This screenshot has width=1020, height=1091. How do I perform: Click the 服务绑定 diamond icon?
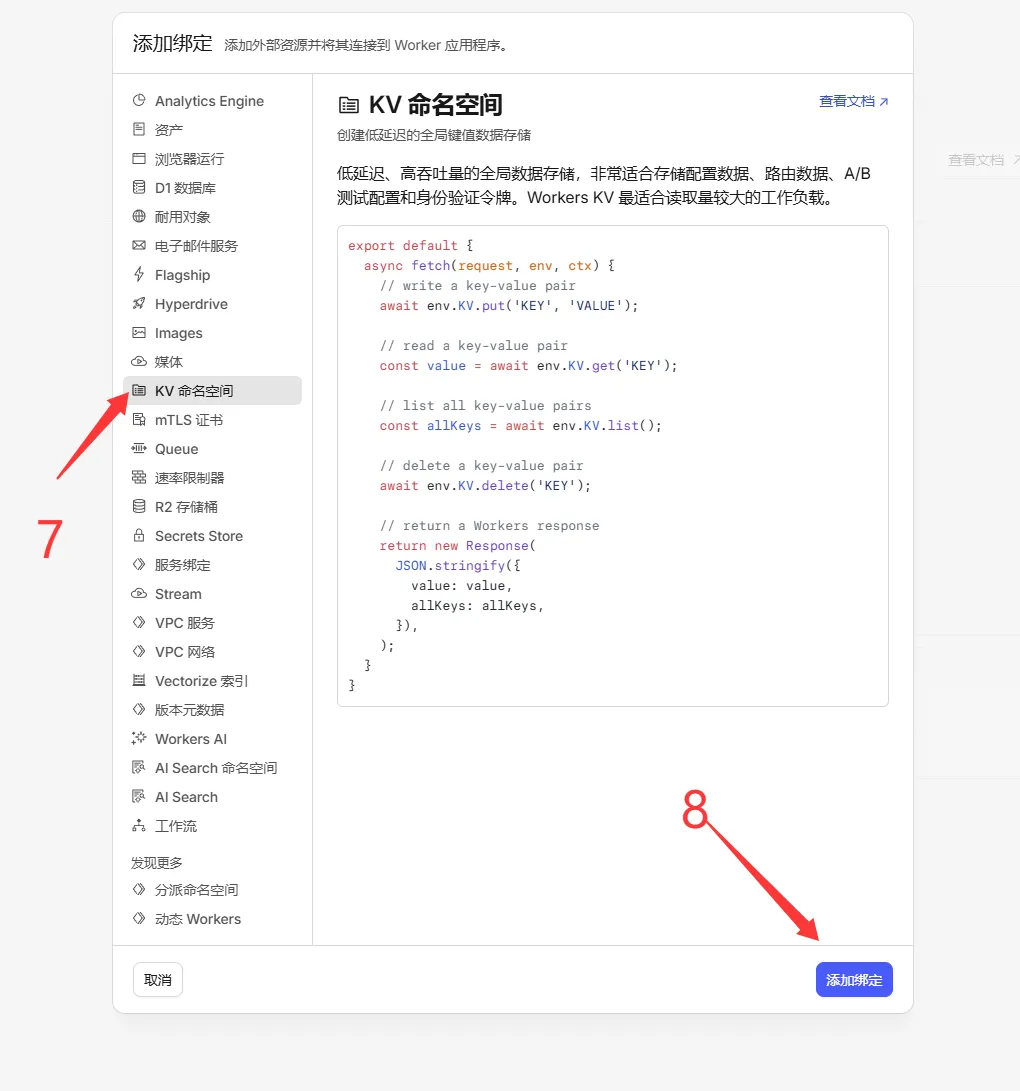click(x=139, y=564)
